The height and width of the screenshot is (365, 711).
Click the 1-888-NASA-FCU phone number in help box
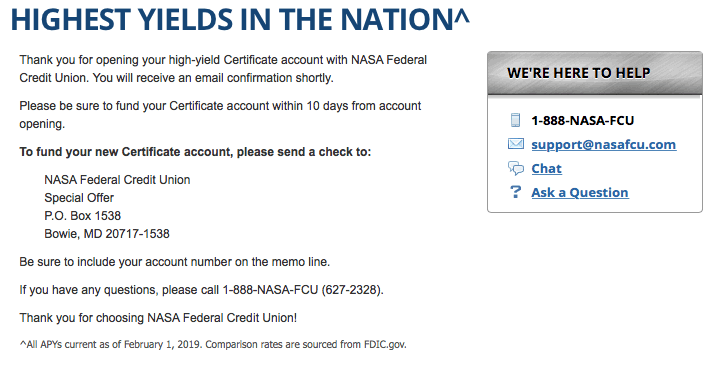pyautogui.click(x=583, y=121)
